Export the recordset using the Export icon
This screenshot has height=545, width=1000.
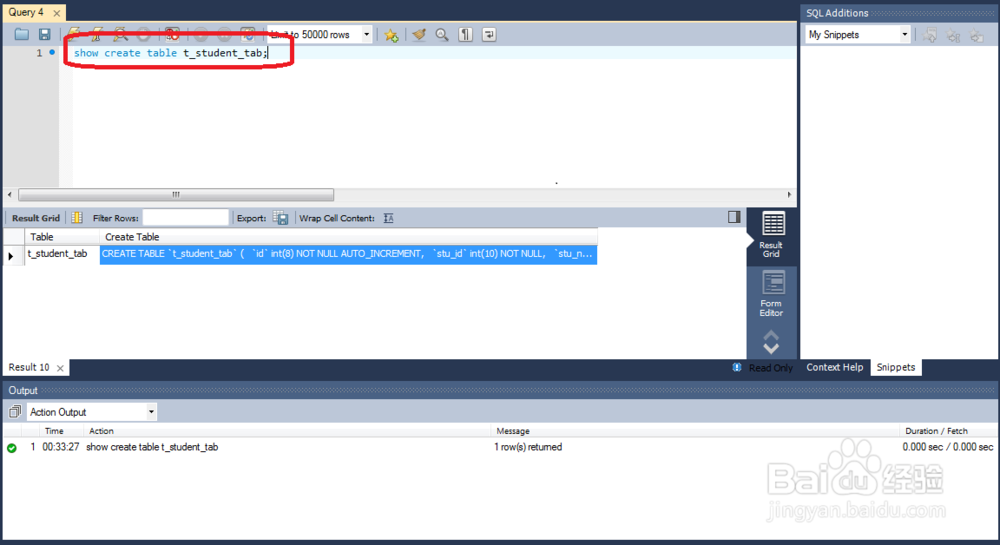pyautogui.click(x=281, y=218)
